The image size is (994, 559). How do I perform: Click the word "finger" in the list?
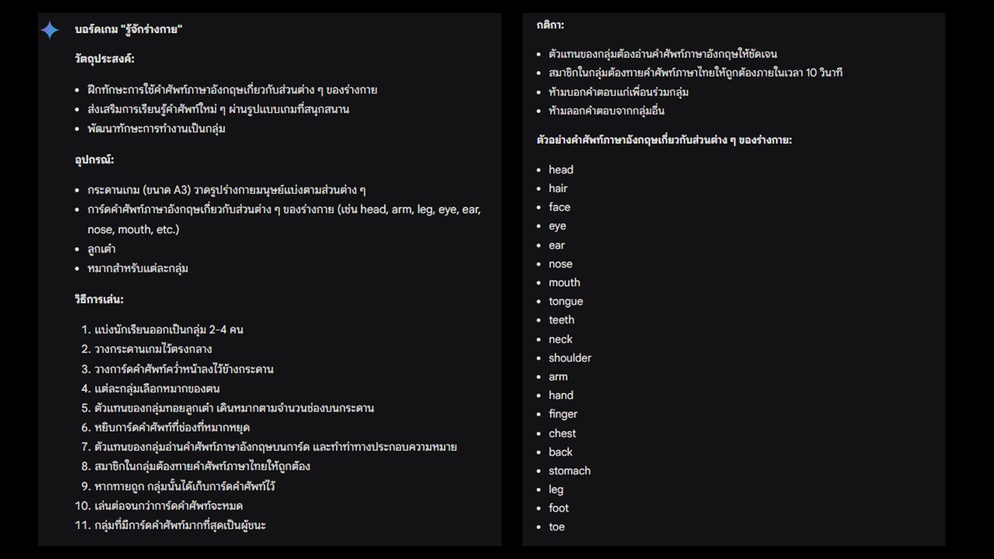[563, 414]
